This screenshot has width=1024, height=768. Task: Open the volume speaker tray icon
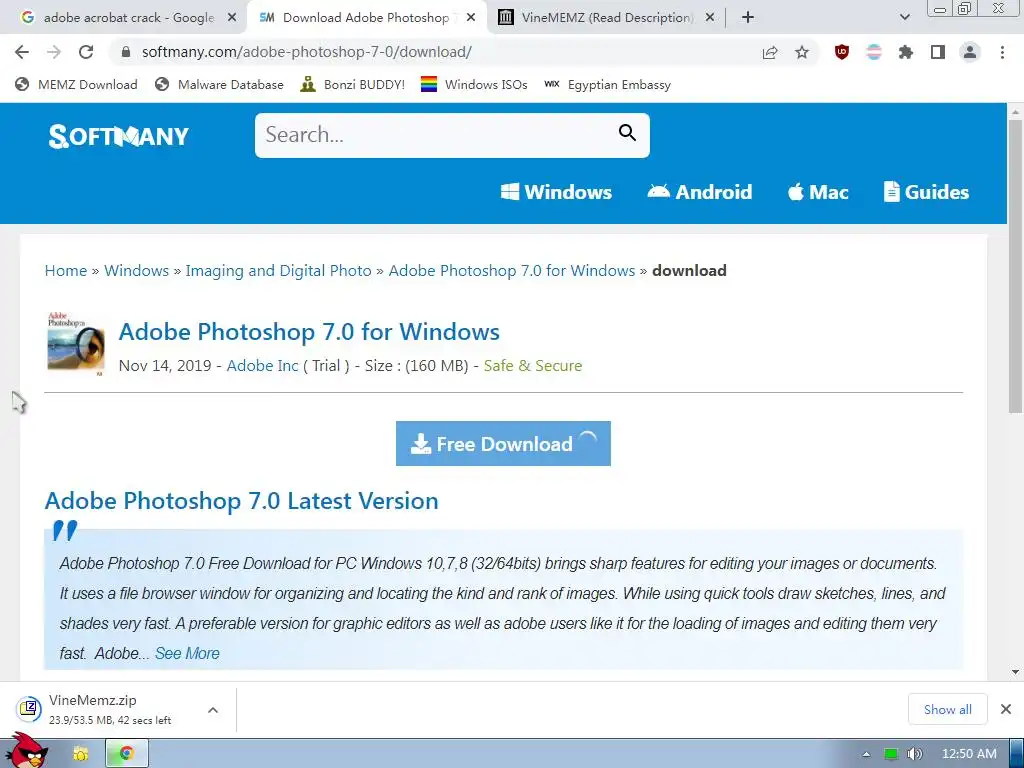pyautogui.click(x=915, y=754)
